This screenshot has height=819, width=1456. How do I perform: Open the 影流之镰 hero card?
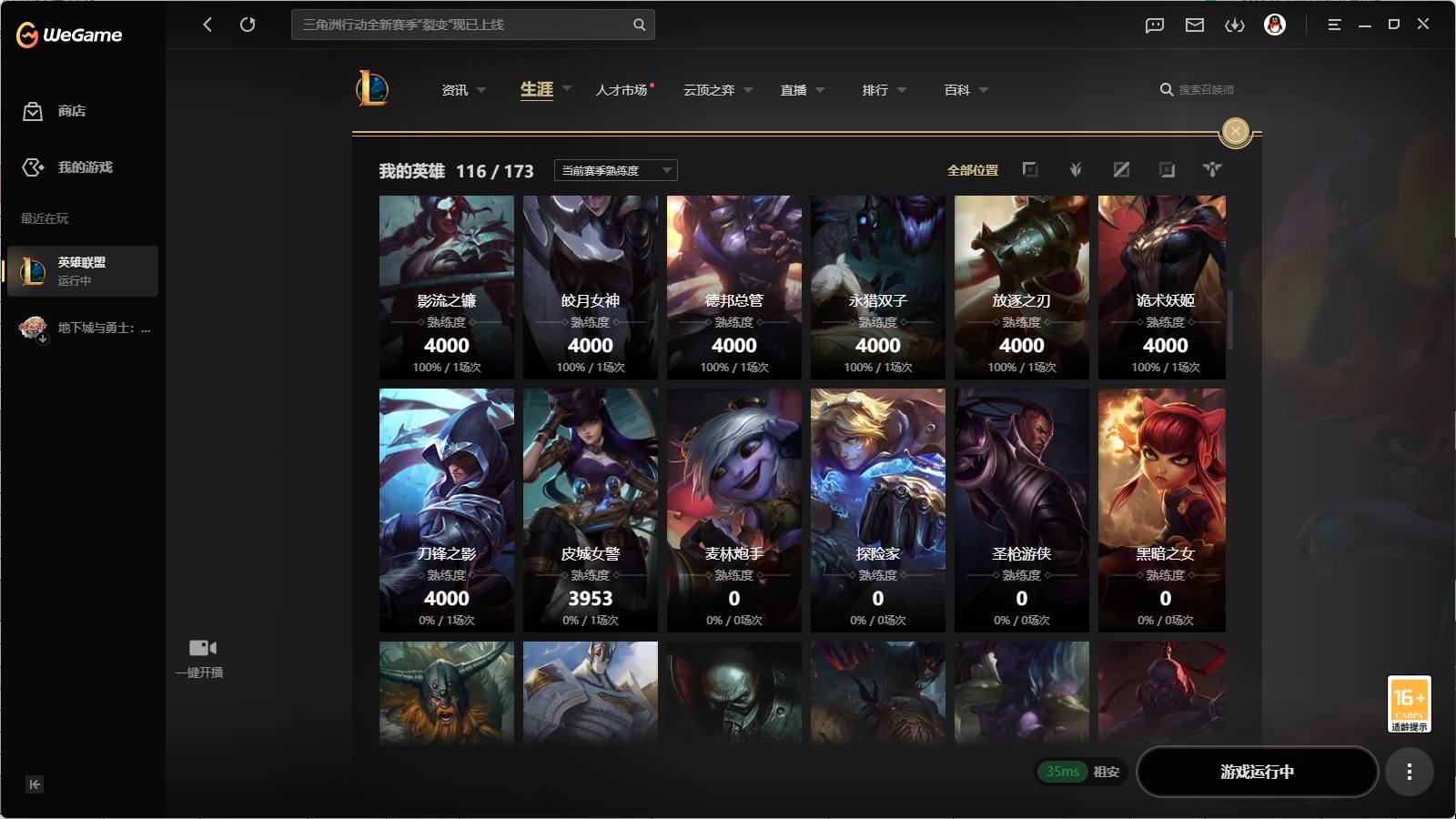tap(447, 288)
